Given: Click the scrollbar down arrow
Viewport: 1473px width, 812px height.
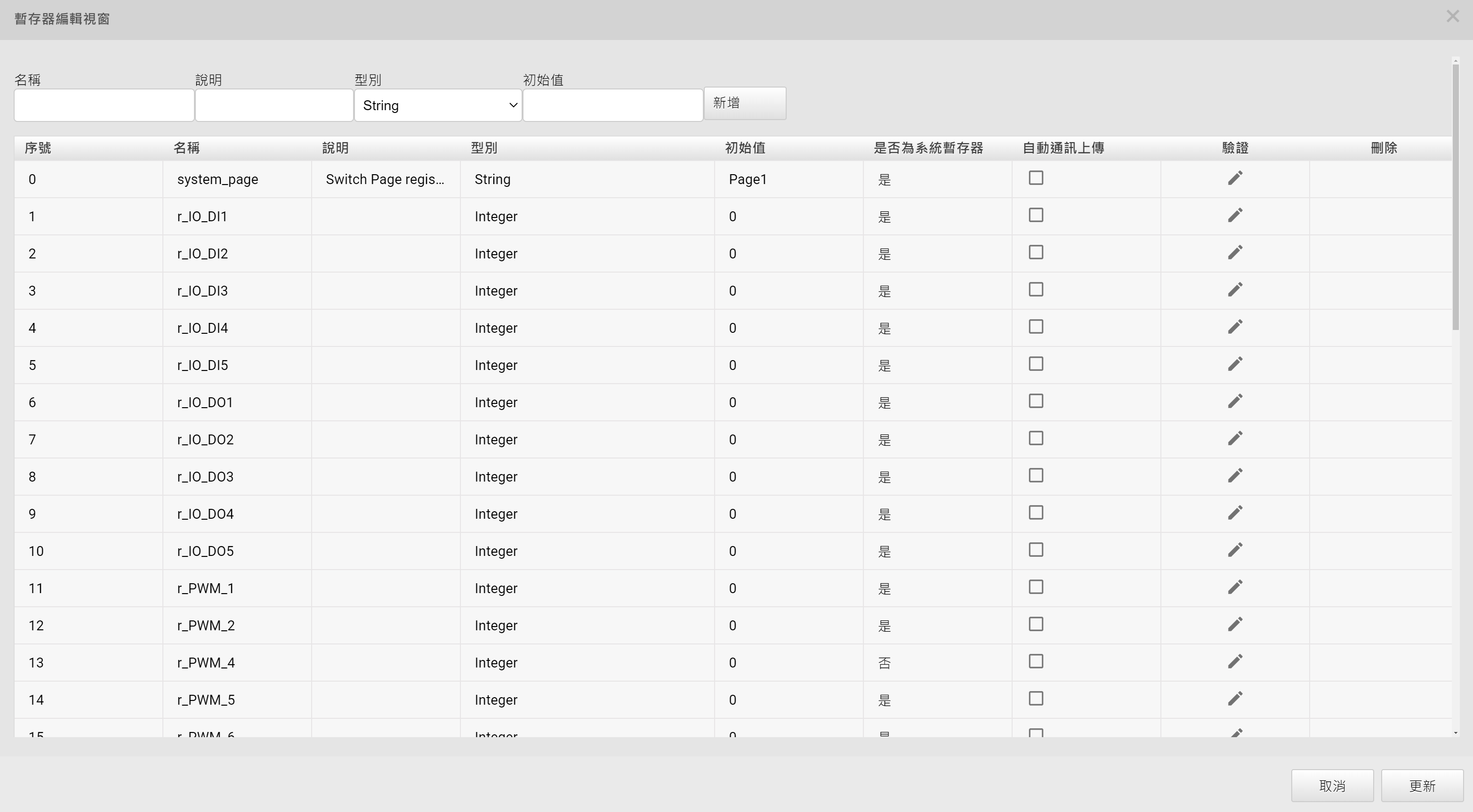Looking at the screenshot, I should 1456,733.
